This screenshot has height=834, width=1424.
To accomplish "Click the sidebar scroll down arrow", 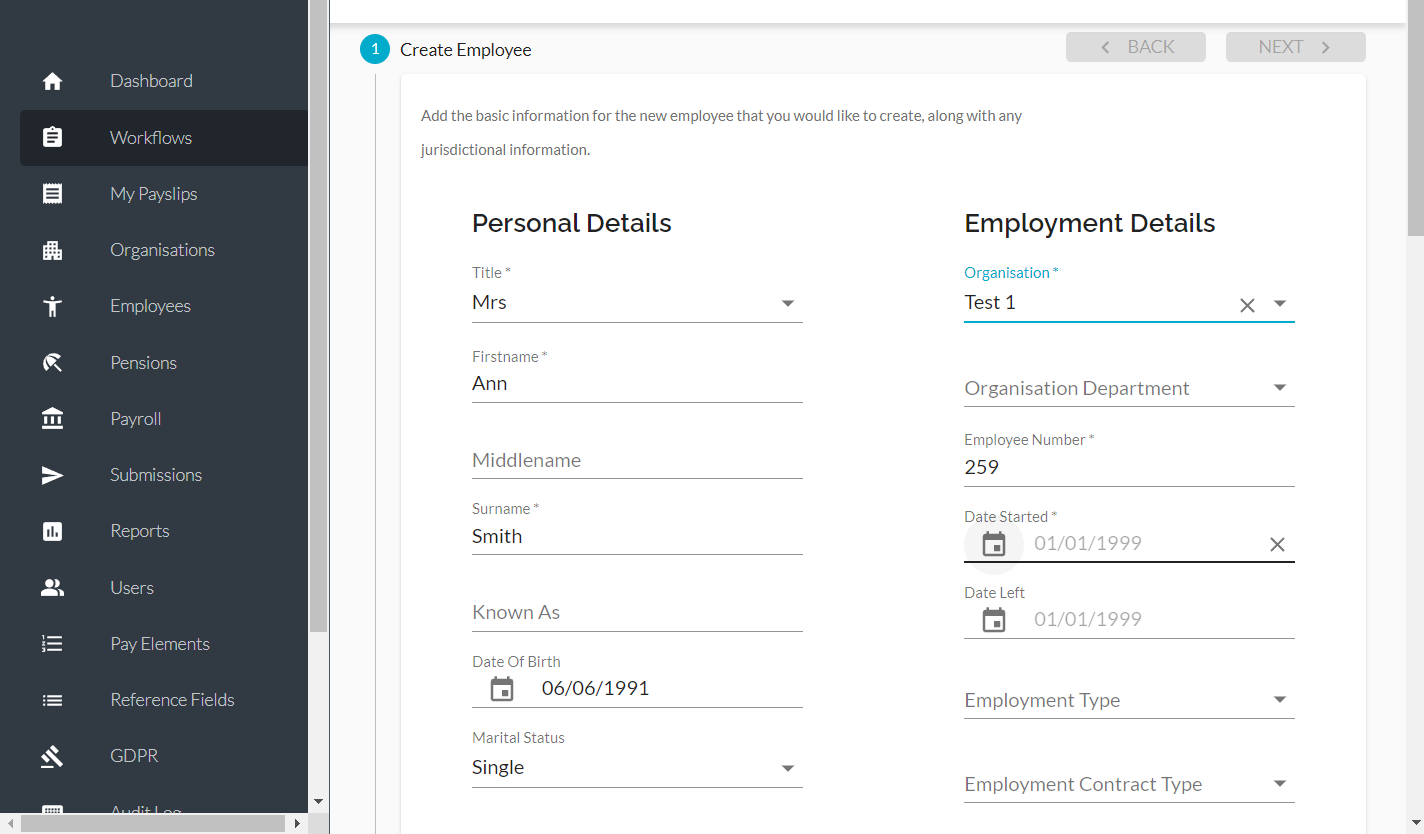I will point(318,801).
